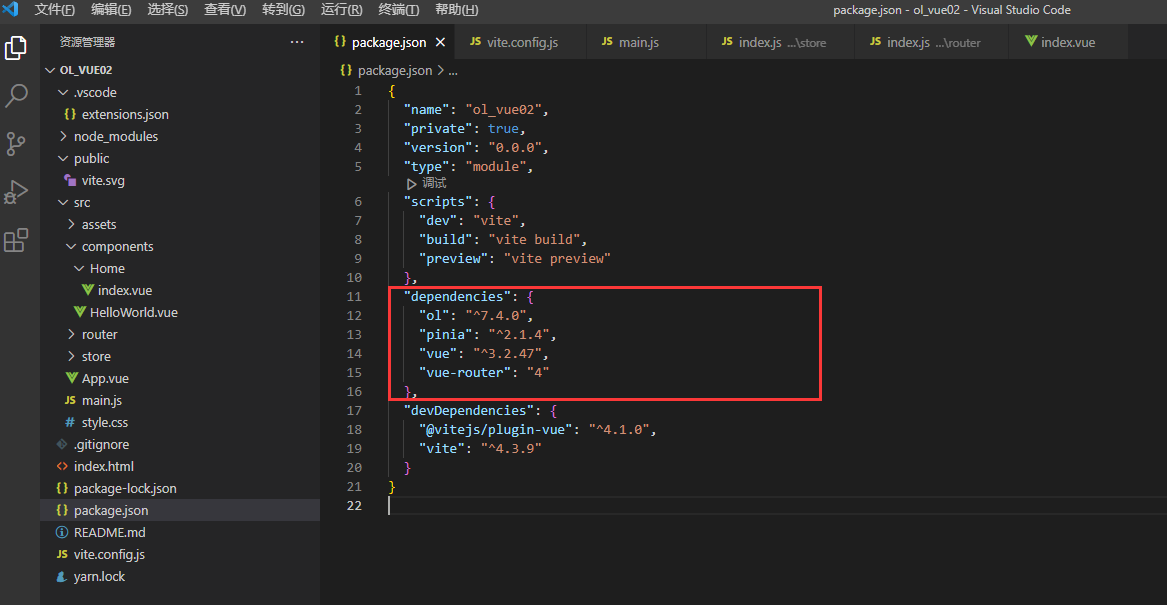Open the .gitignore file
The height and width of the screenshot is (605, 1167).
click(x=100, y=444)
